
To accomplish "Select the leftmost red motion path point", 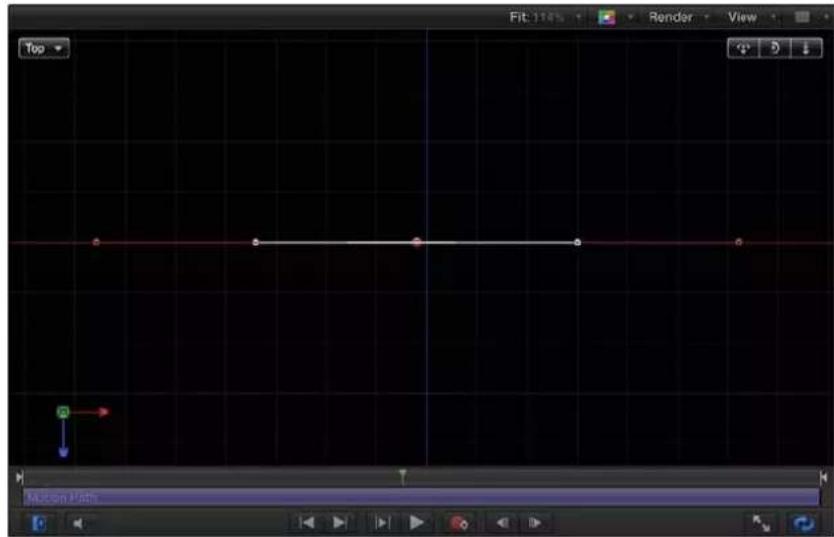I will [96, 242].
